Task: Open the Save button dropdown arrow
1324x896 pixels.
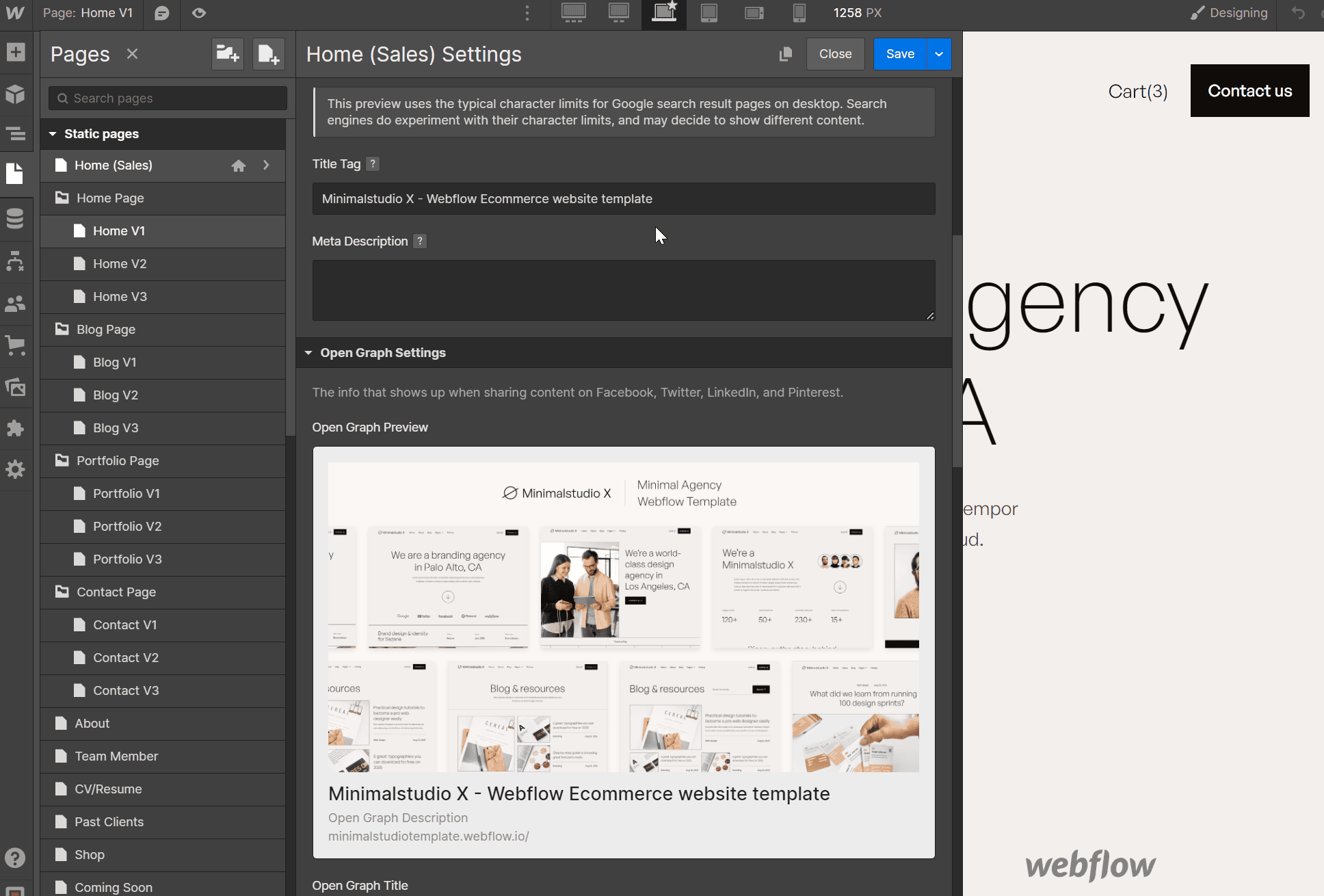Action: 938,53
